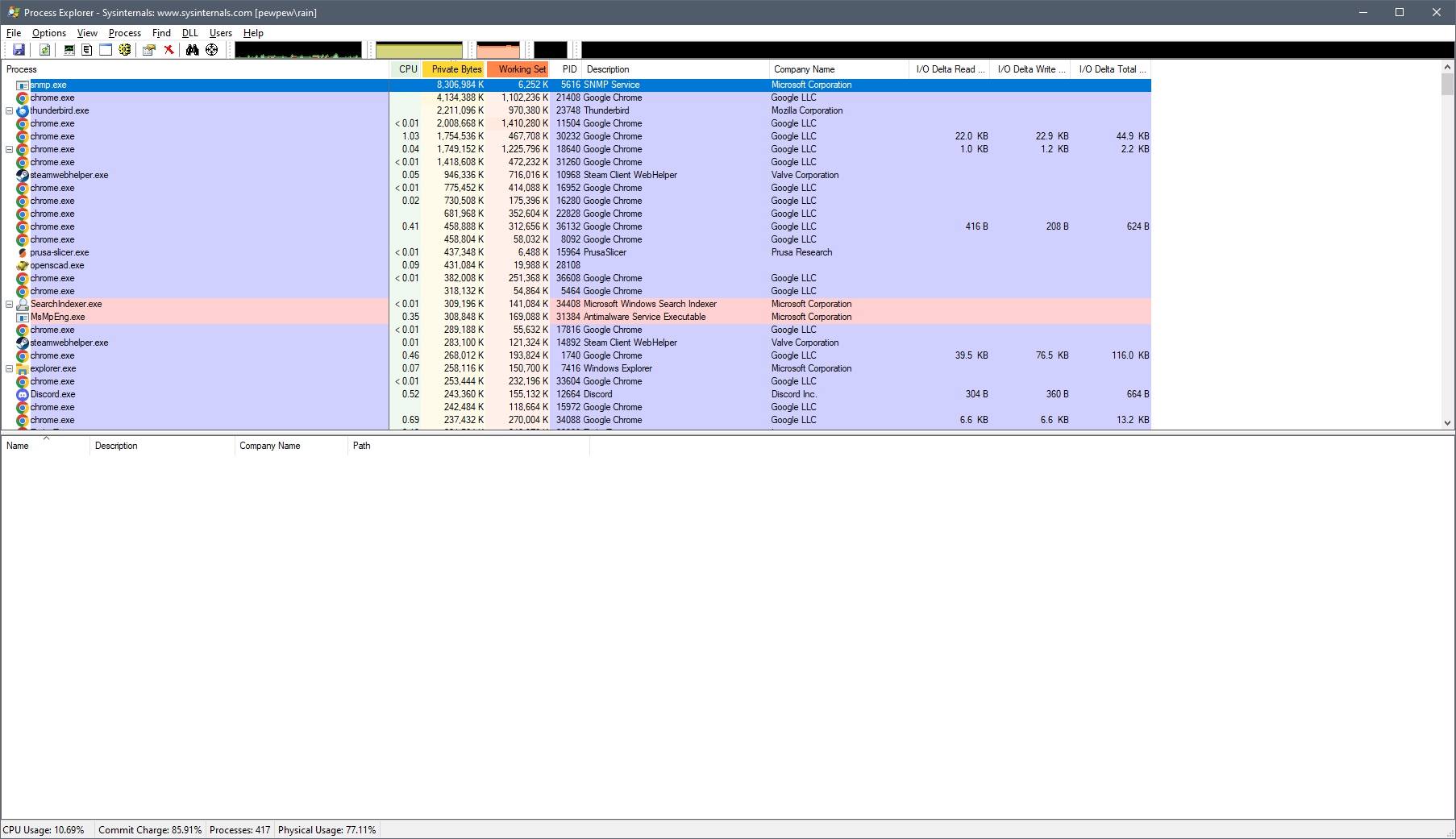Image resolution: width=1456 pixels, height=839 pixels.
Task: Click the orange physical memory graph
Action: click(498, 50)
